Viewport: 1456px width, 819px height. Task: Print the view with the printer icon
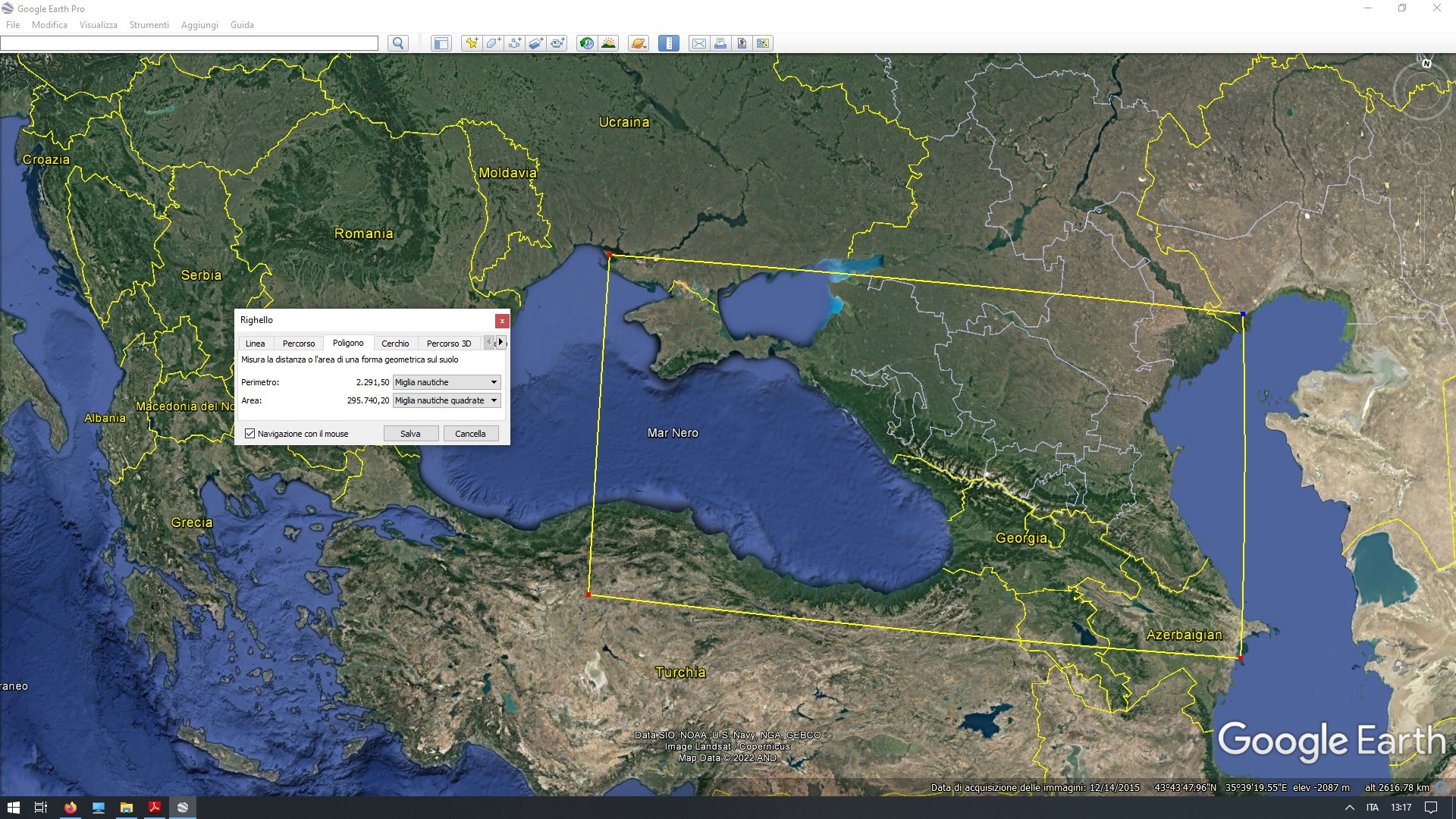click(720, 43)
